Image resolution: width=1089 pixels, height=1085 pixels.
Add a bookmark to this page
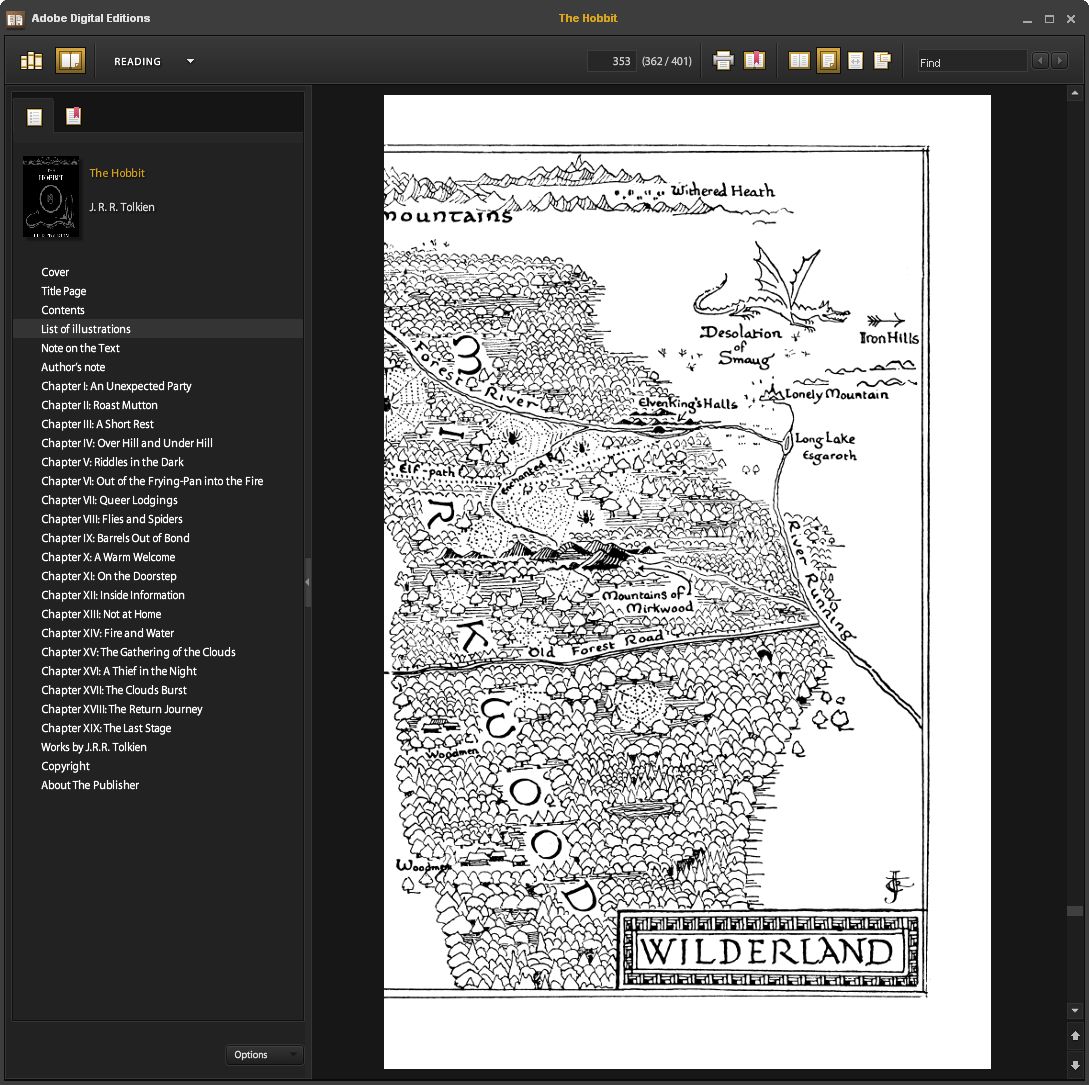(754, 61)
